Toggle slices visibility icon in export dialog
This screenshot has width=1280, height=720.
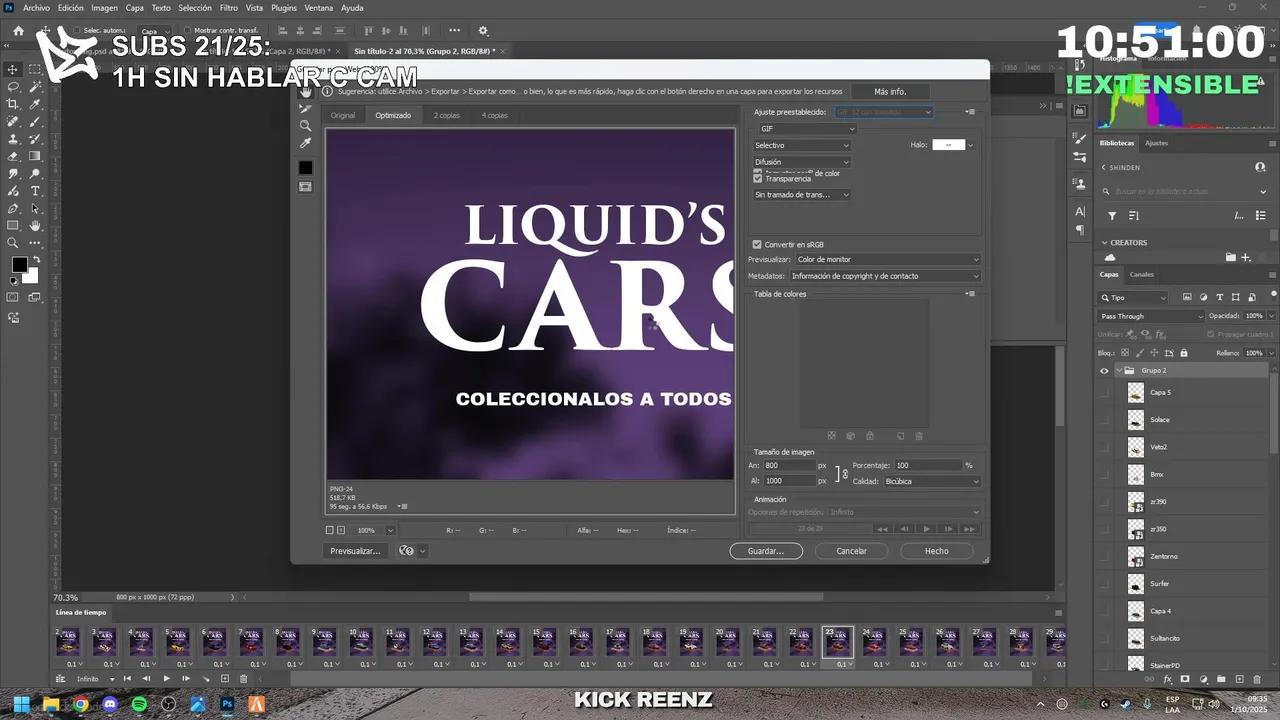point(305,187)
